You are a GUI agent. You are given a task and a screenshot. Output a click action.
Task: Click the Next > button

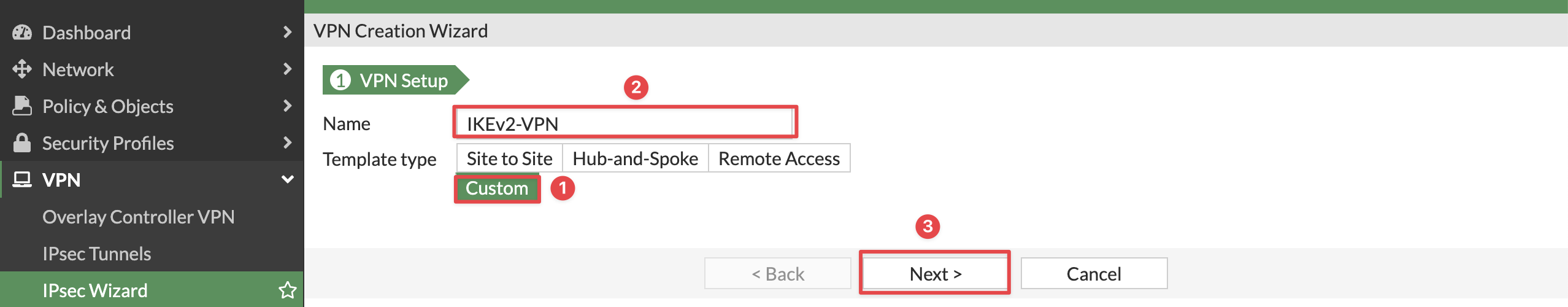coord(935,273)
